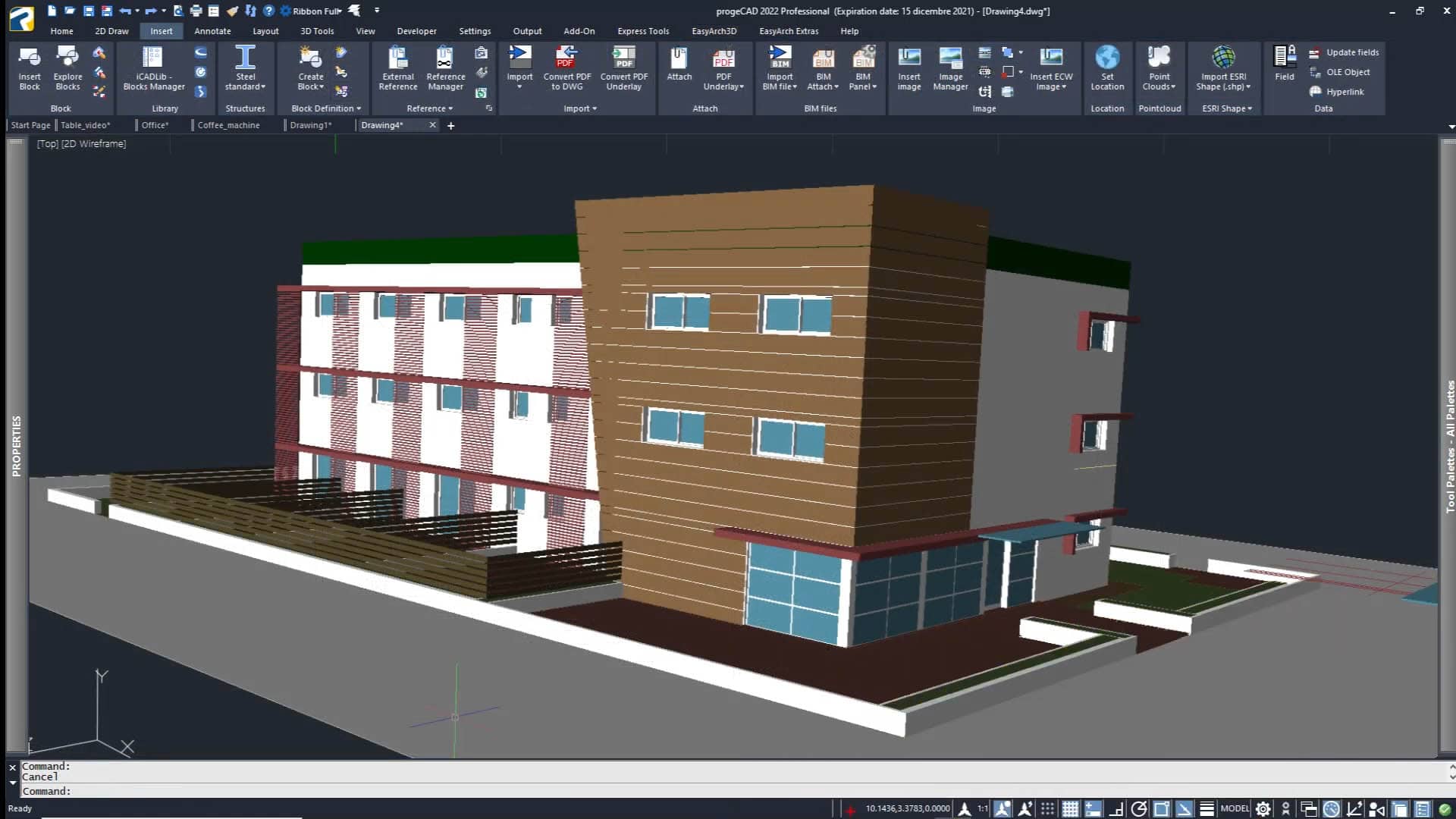Toggle grid display in status bar
The height and width of the screenshot is (819, 1456).
click(x=1070, y=809)
